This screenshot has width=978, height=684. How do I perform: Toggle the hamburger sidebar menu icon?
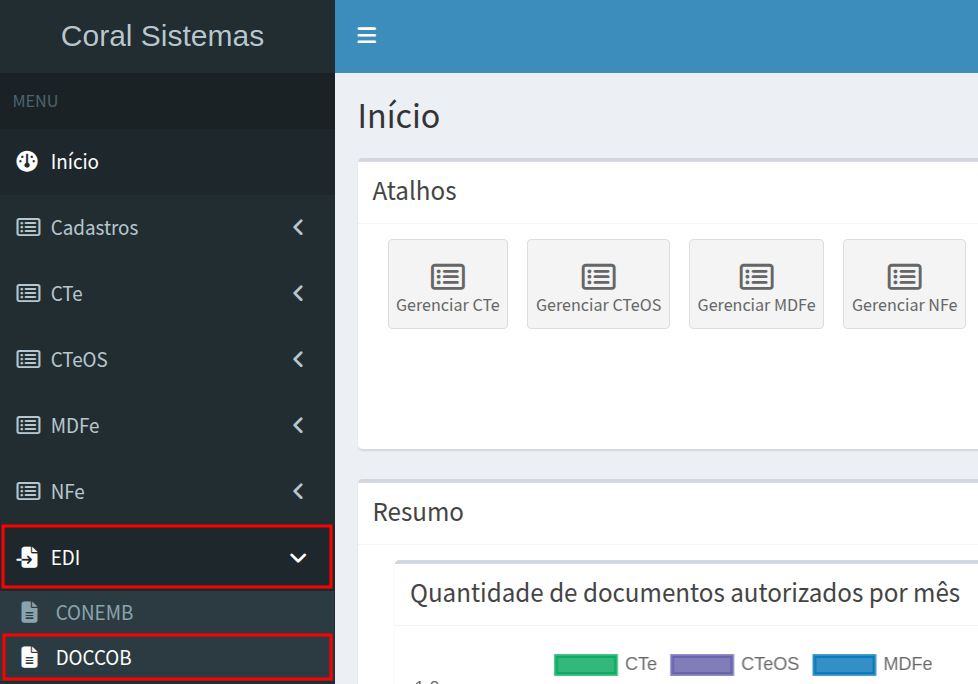tap(367, 36)
